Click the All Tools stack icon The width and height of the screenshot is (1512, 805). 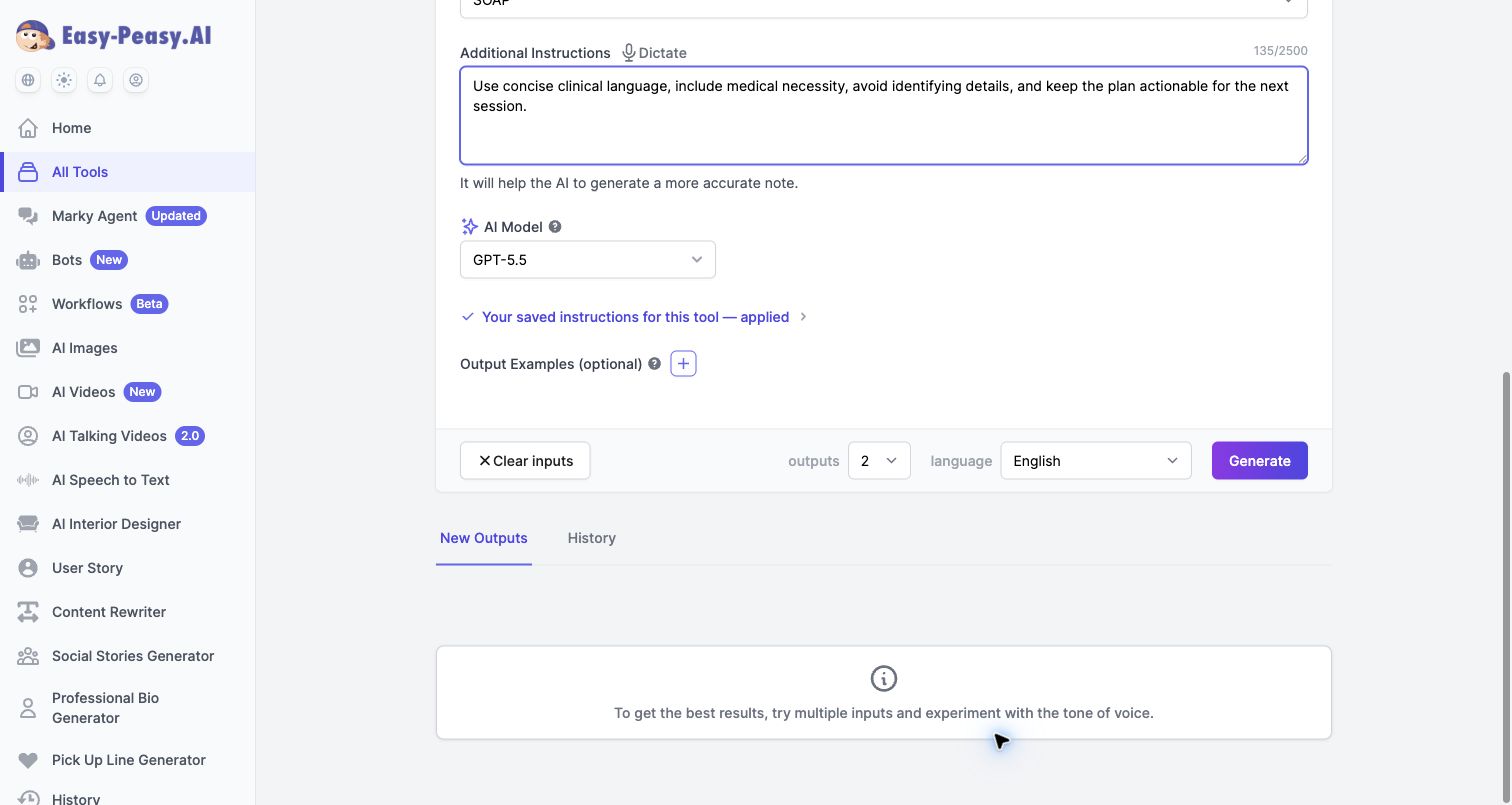tap(28, 172)
